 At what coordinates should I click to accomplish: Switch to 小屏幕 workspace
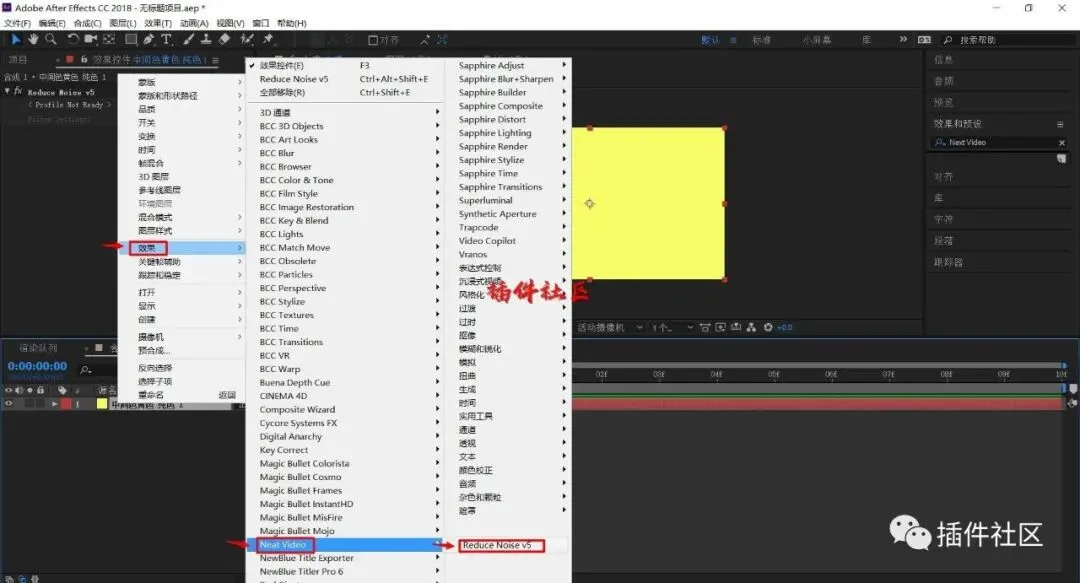(x=817, y=40)
